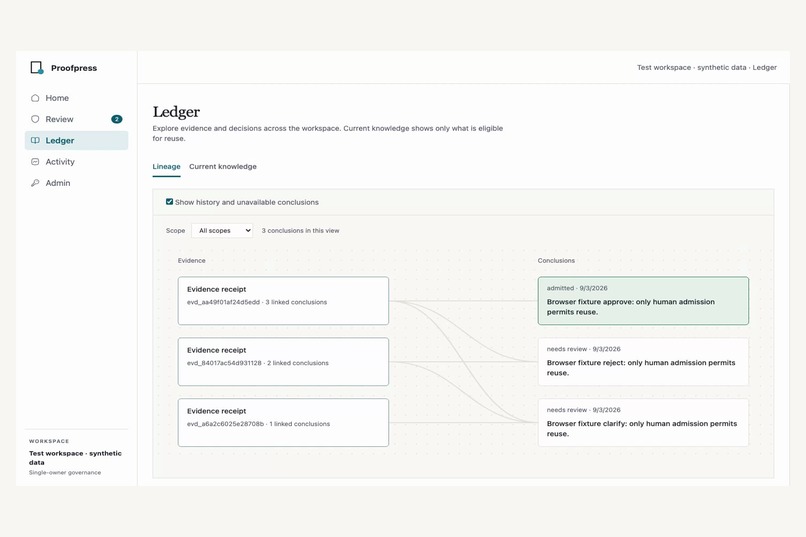
Task: Click the Home icon in sidebar
Action: pyautogui.click(x=35, y=98)
